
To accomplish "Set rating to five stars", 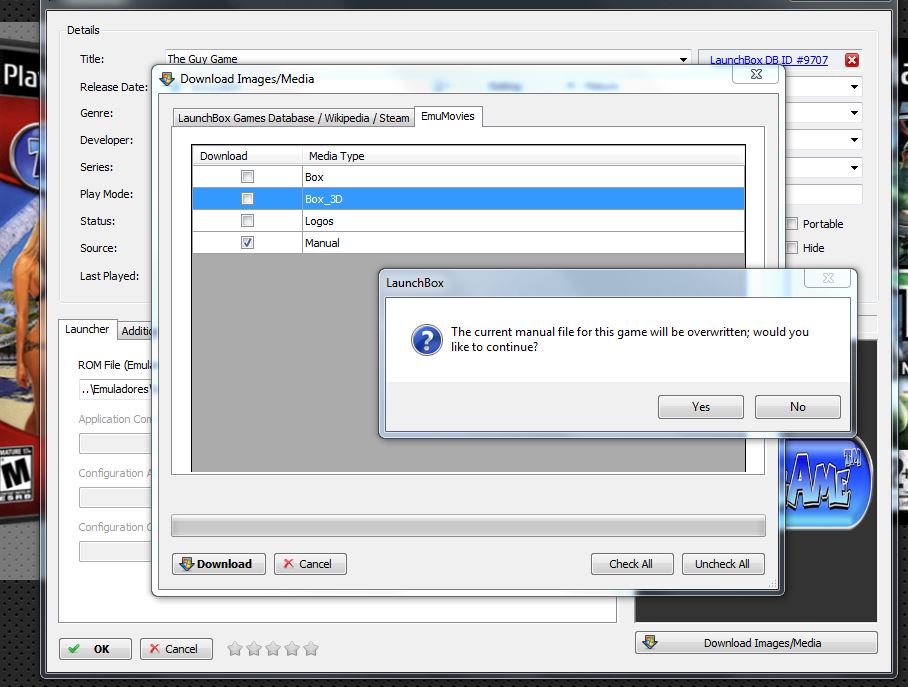I will pyautogui.click(x=311, y=649).
